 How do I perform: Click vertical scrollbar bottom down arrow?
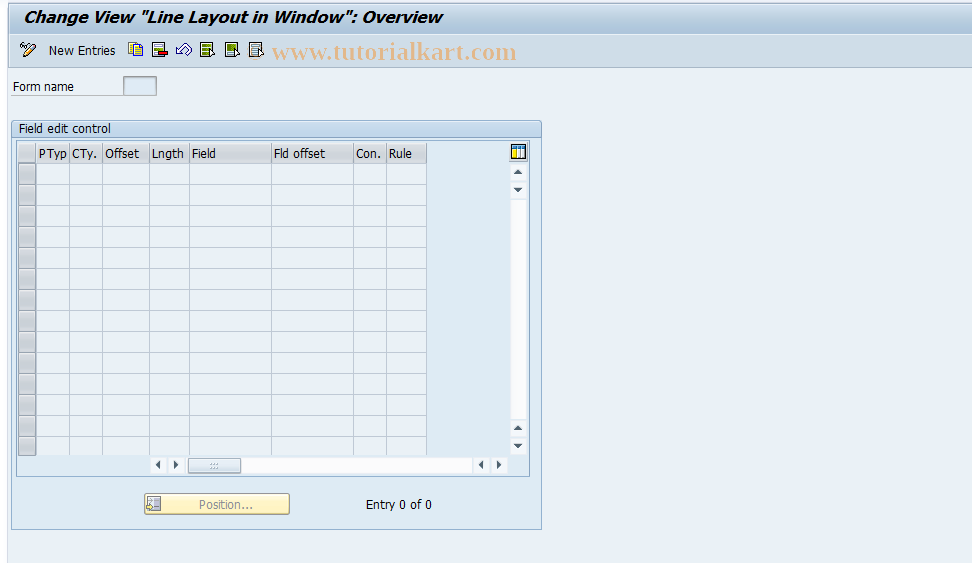click(518, 446)
